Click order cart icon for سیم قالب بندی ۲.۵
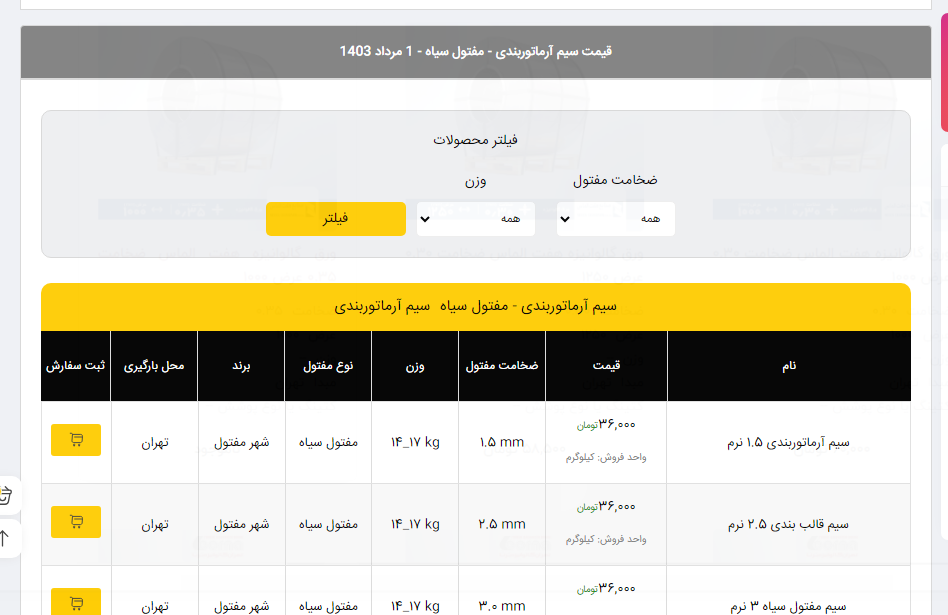Screen dimensions: 948x615 tap(76, 522)
